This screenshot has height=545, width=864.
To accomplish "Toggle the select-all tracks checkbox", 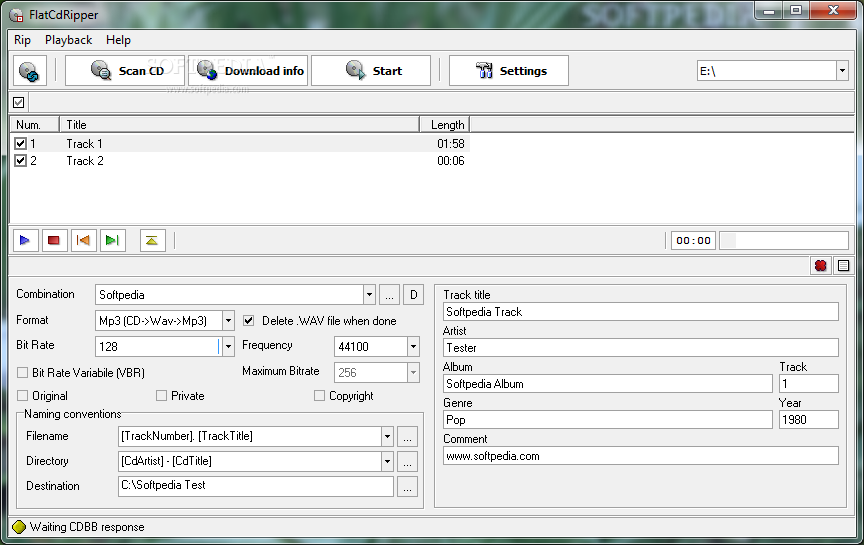I will click(x=19, y=102).
